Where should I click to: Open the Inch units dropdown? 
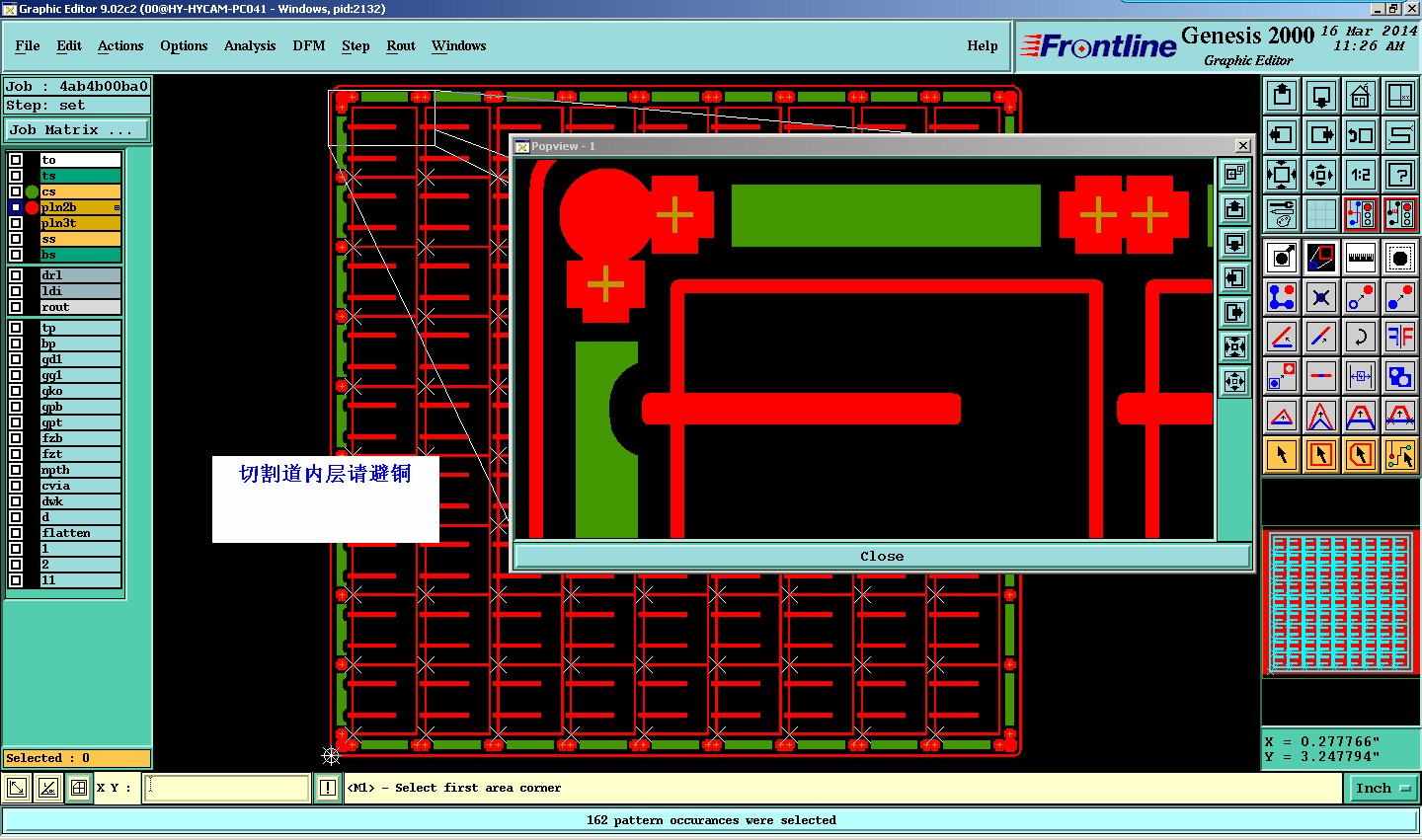pyautogui.click(x=1382, y=788)
